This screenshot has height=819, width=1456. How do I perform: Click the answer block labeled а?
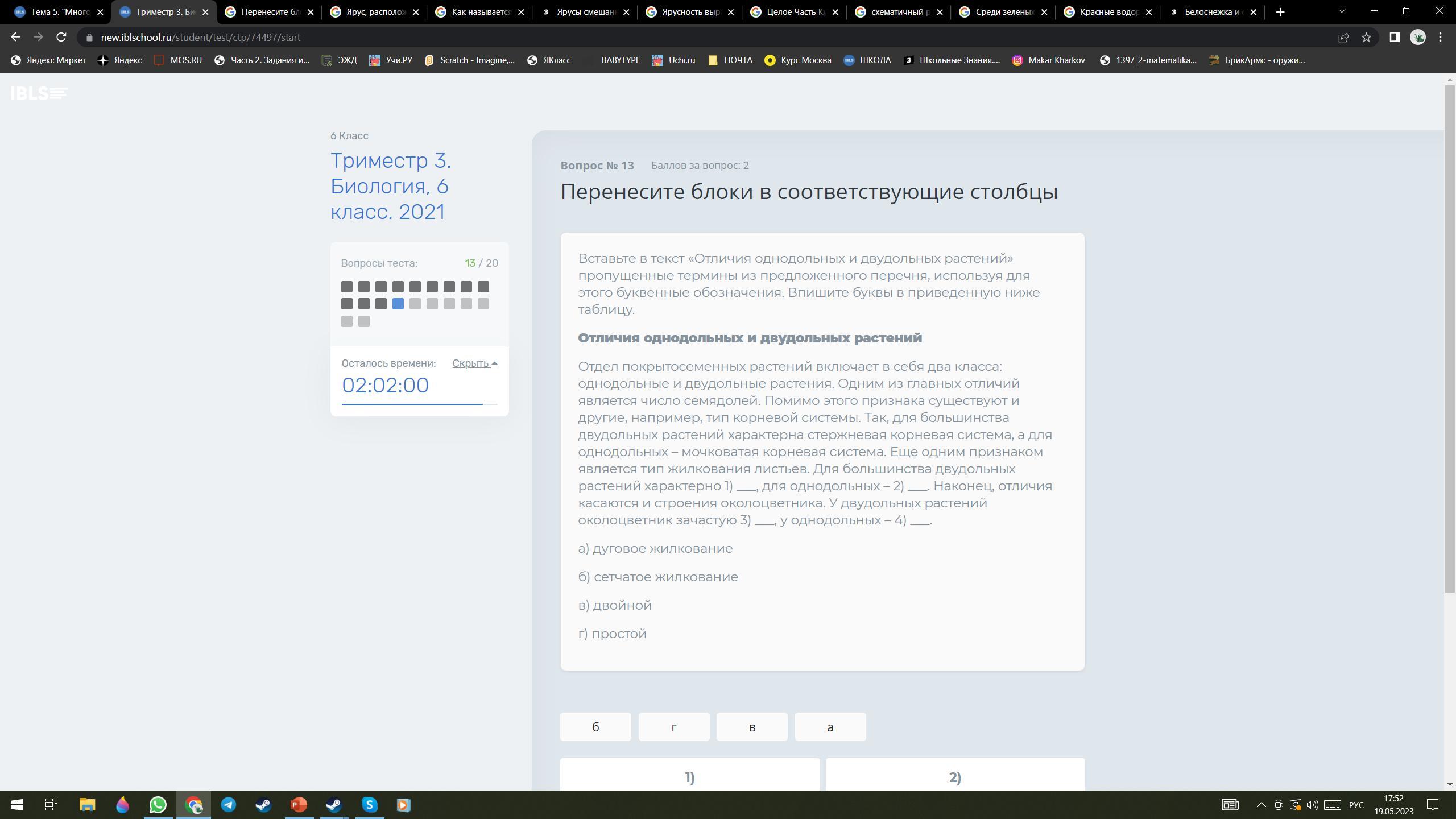coord(830,727)
